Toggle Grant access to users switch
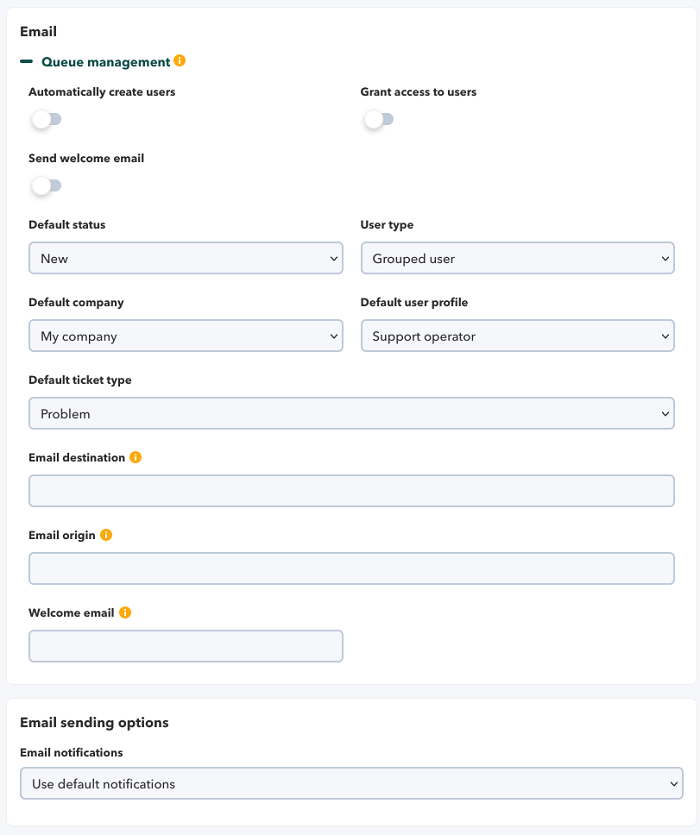Screen dimensions: 700x835 tap(378, 120)
